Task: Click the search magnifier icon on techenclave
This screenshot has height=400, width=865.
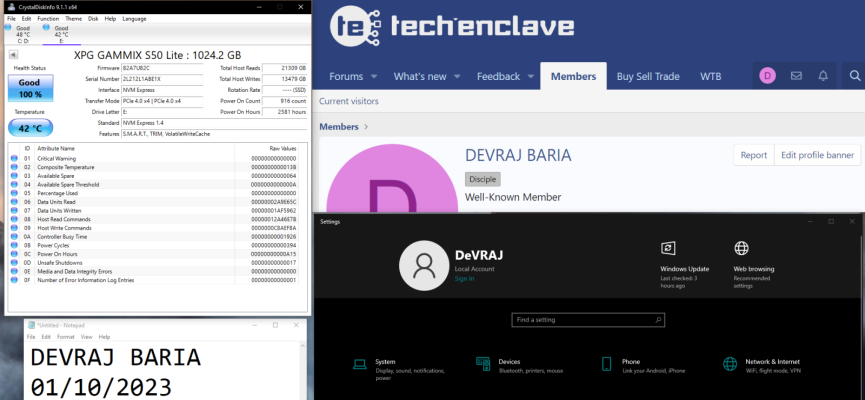Action: [855, 76]
